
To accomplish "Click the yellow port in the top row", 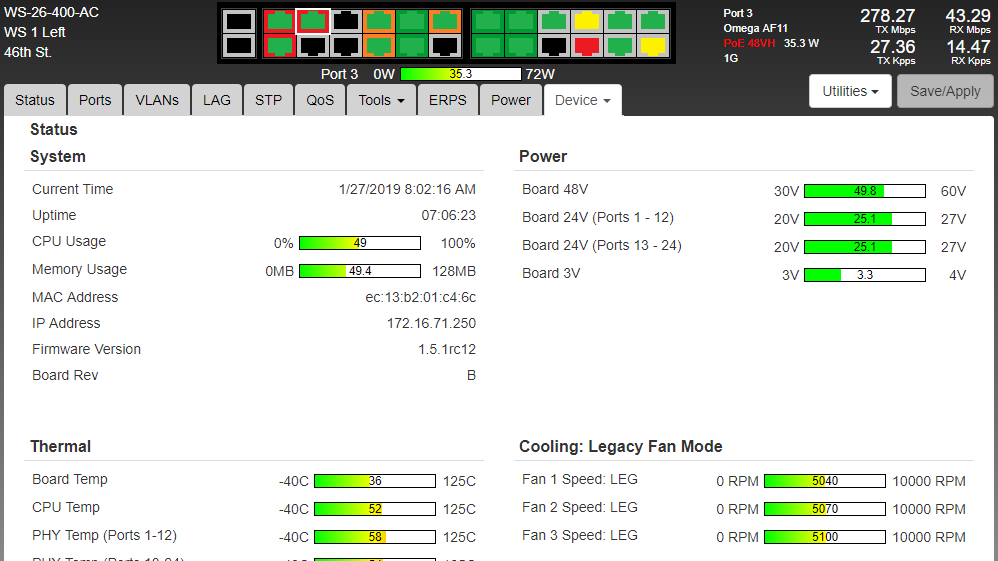I will point(587,21).
